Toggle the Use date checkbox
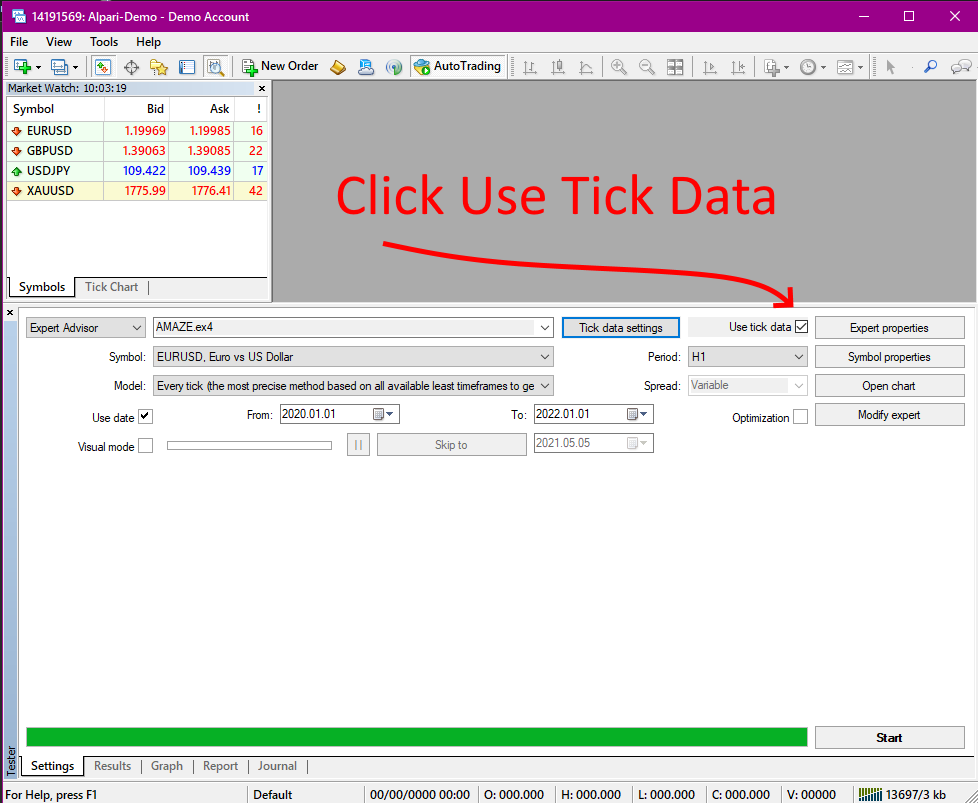This screenshot has width=978, height=803. [145, 416]
